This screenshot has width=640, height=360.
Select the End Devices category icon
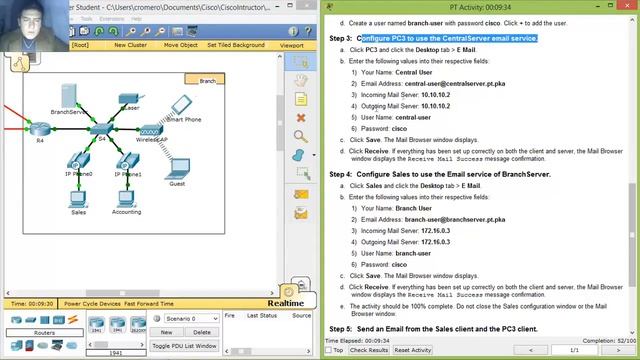pyautogui.click(x=17, y=346)
